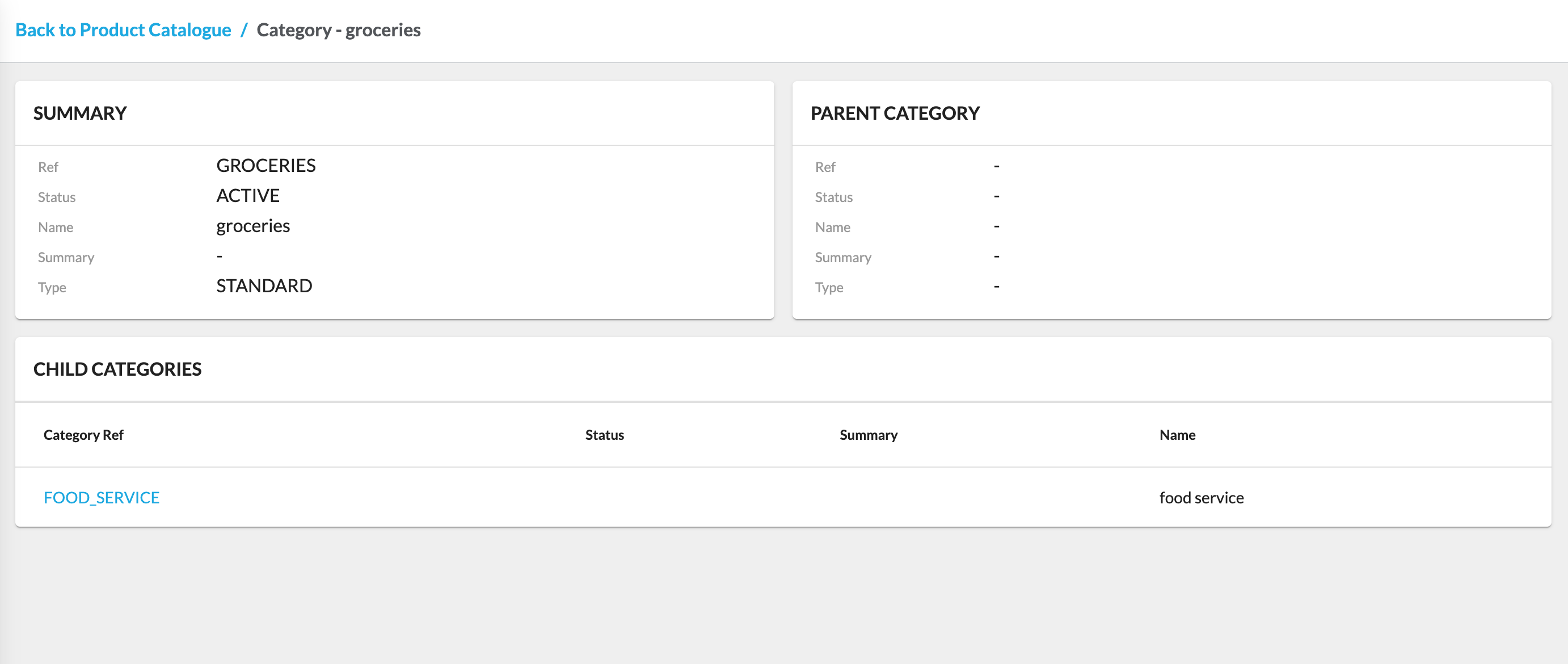Viewport: 1568px width, 664px height.
Task: Click the Category - groceries breadcrumb title
Action: click(x=339, y=30)
